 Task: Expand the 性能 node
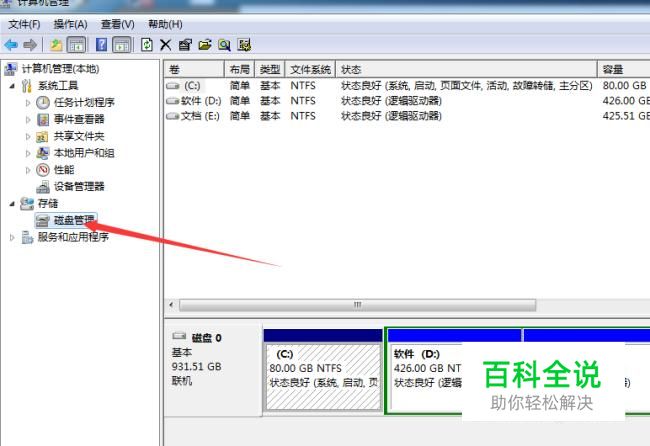[28, 170]
